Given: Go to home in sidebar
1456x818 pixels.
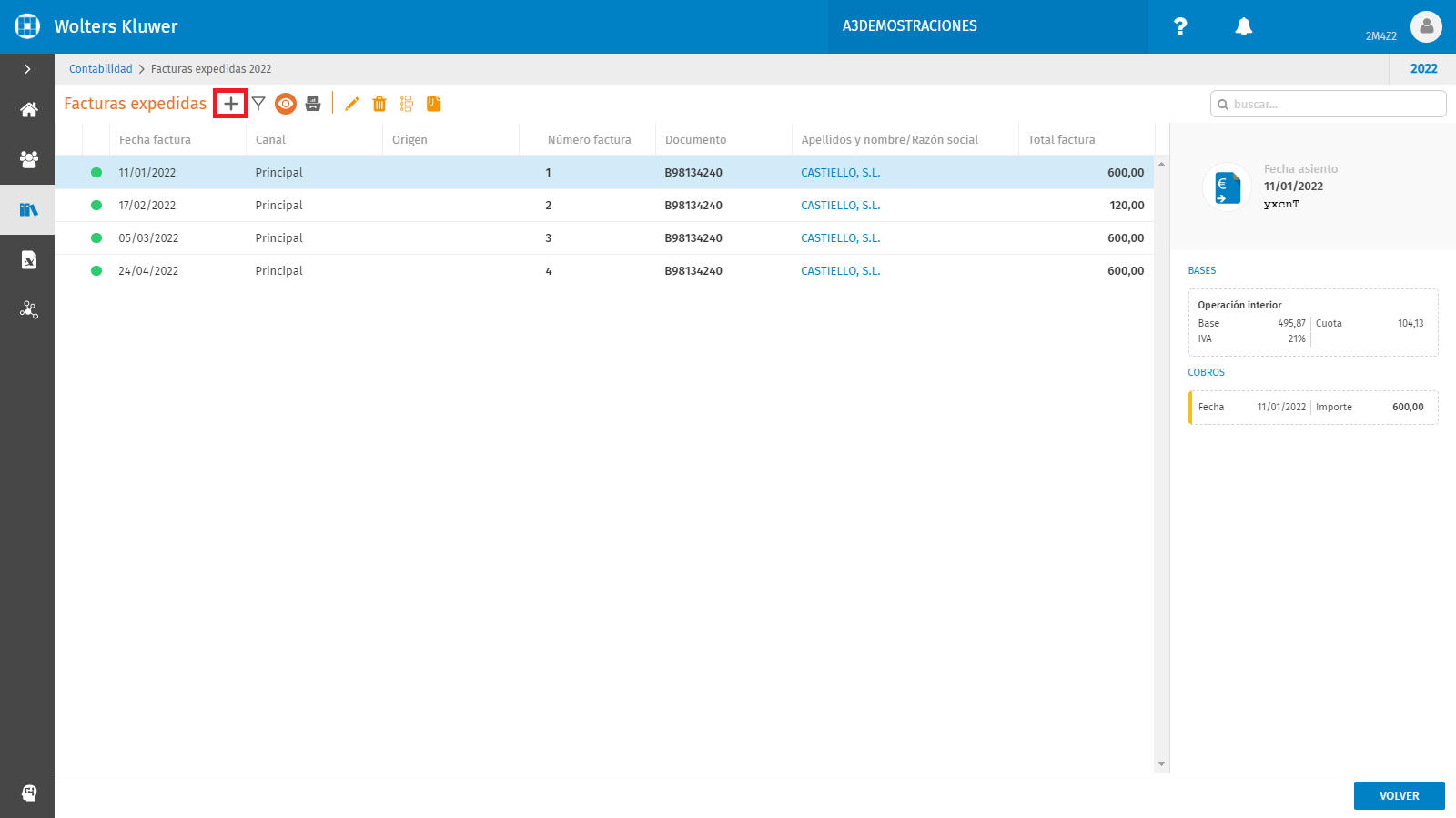Looking at the screenshot, I should [x=29, y=110].
